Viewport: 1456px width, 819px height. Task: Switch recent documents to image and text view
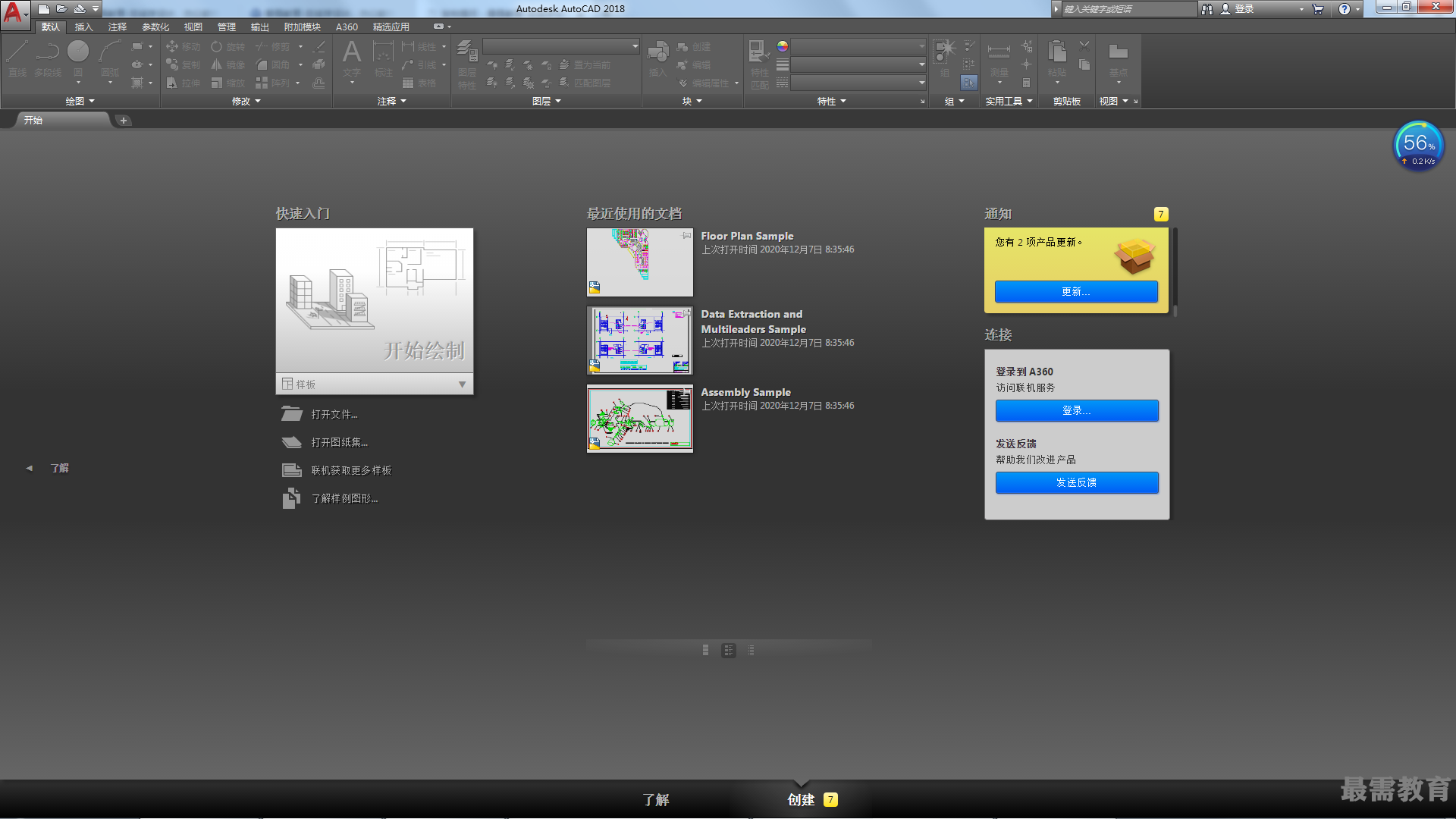click(729, 650)
